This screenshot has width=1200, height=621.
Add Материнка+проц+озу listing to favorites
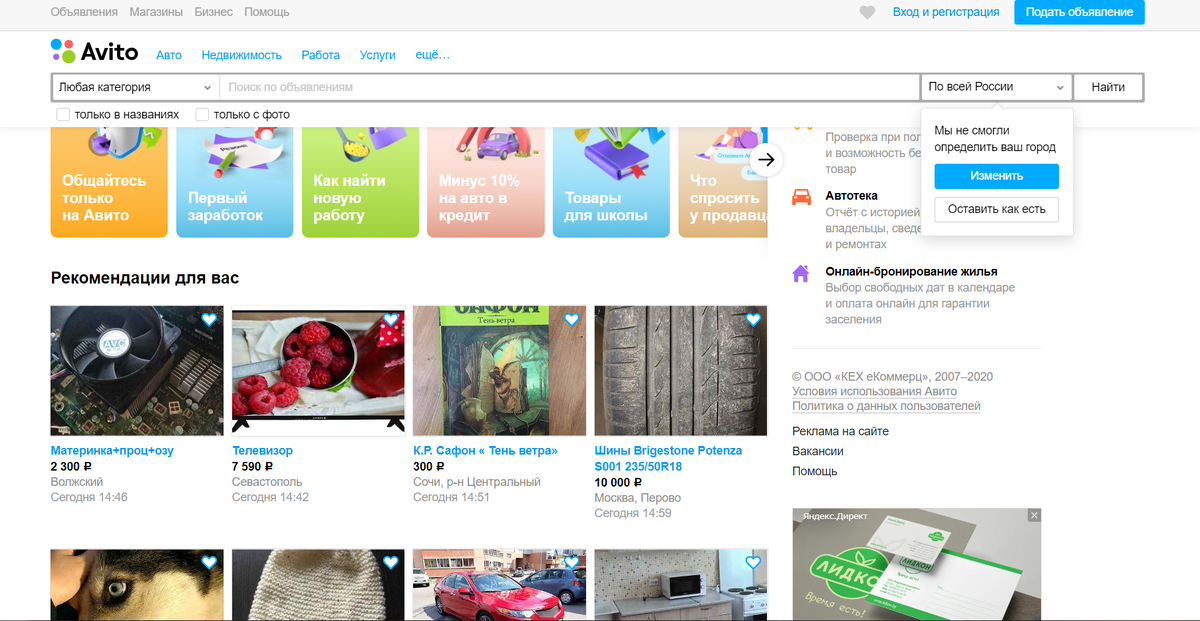pos(209,320)
